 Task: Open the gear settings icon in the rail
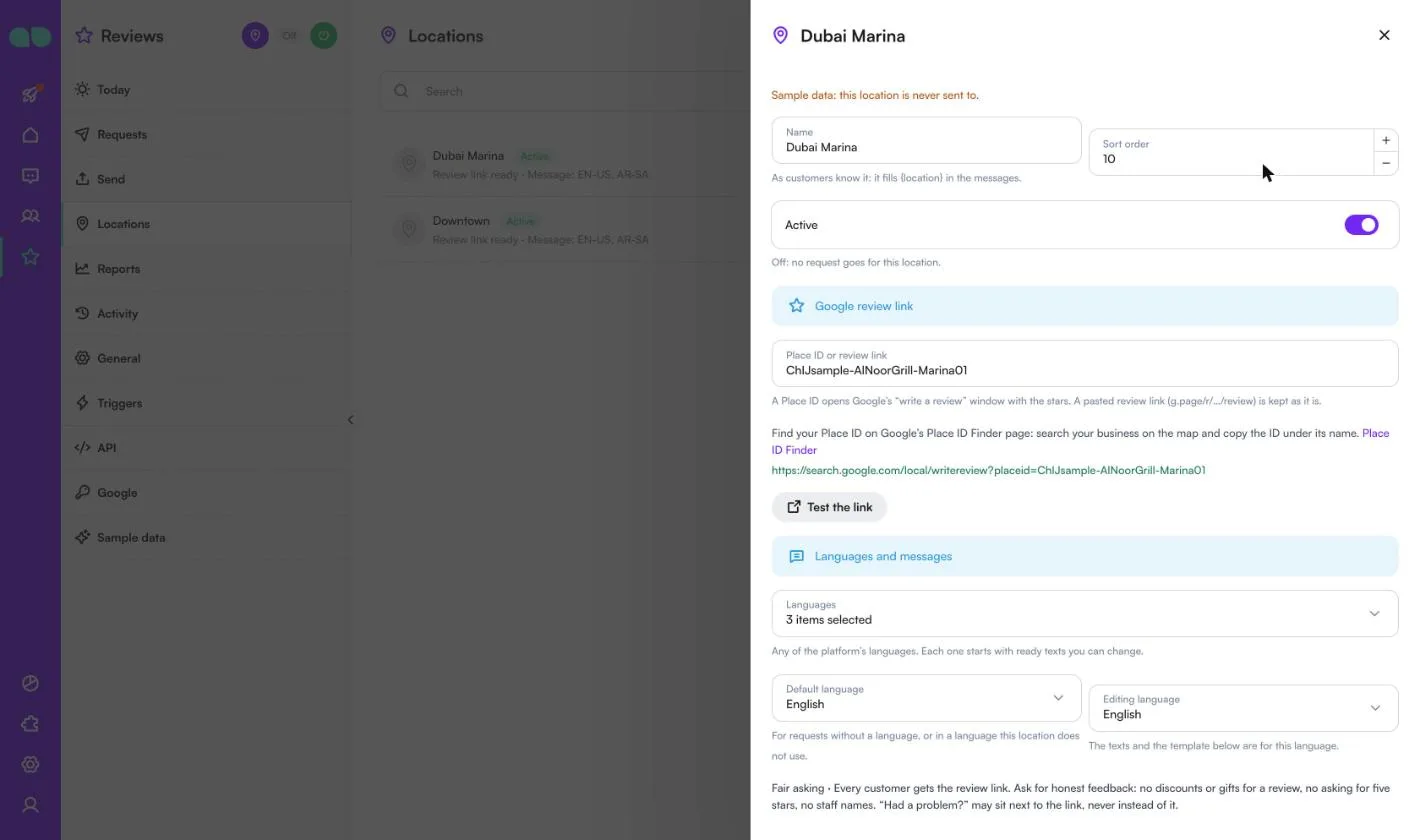pos(30,764)
